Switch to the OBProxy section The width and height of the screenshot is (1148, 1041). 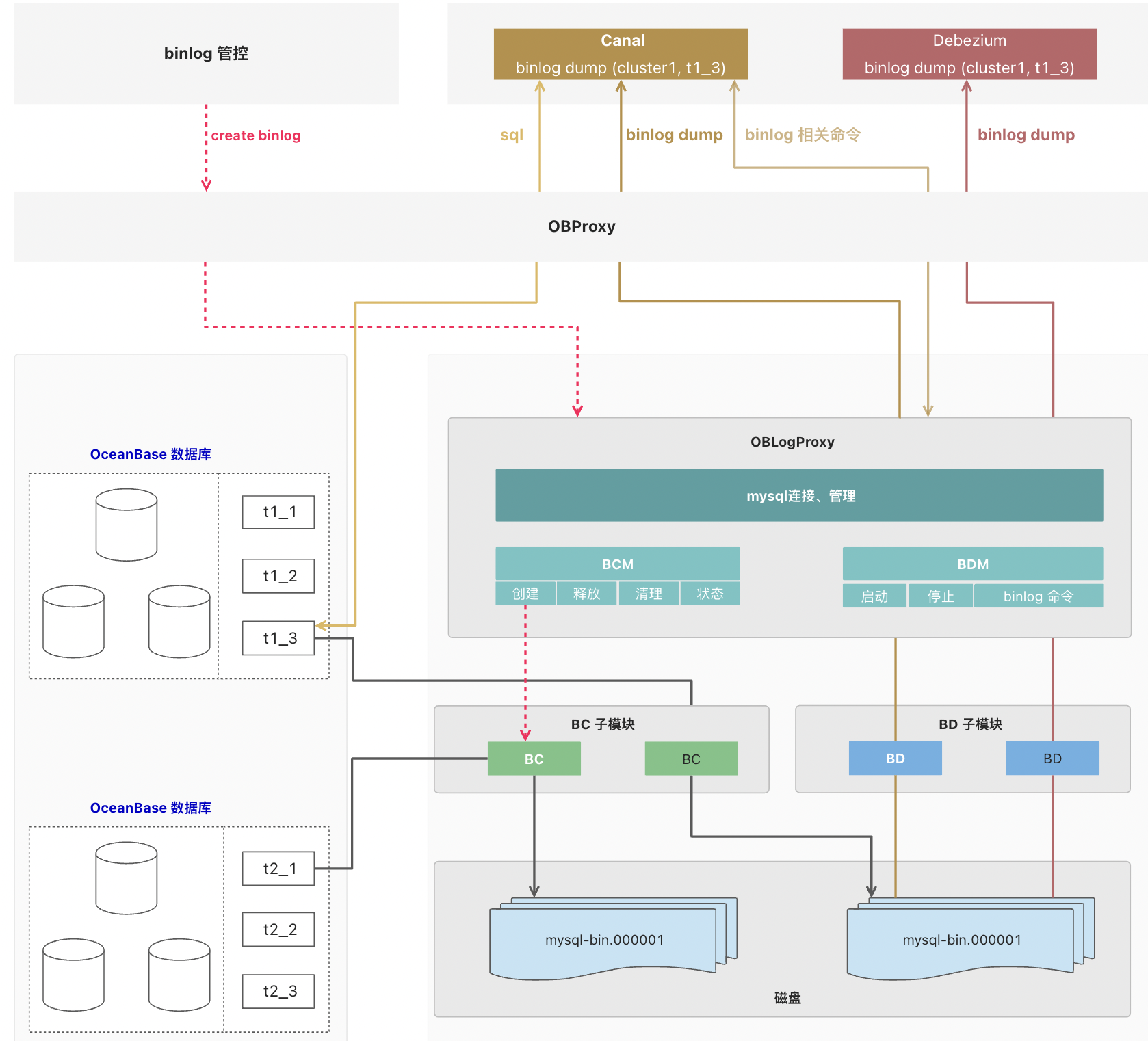[x=581, y=226]
